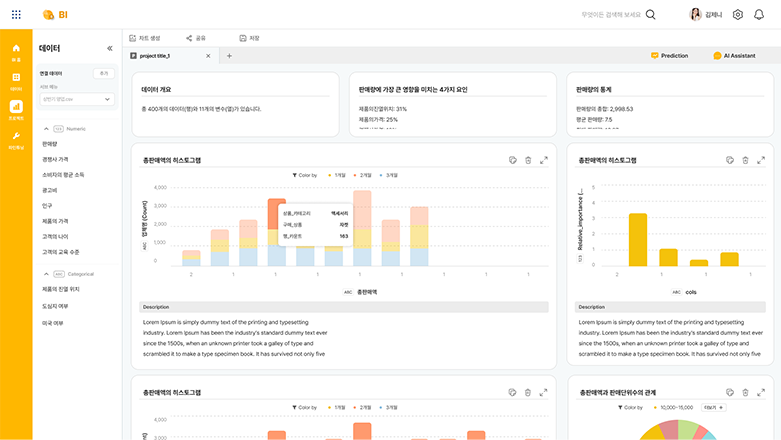Select the 제품의 가격 variable
Viewport: 781px width, 440px height.
(x=55, y=221)
